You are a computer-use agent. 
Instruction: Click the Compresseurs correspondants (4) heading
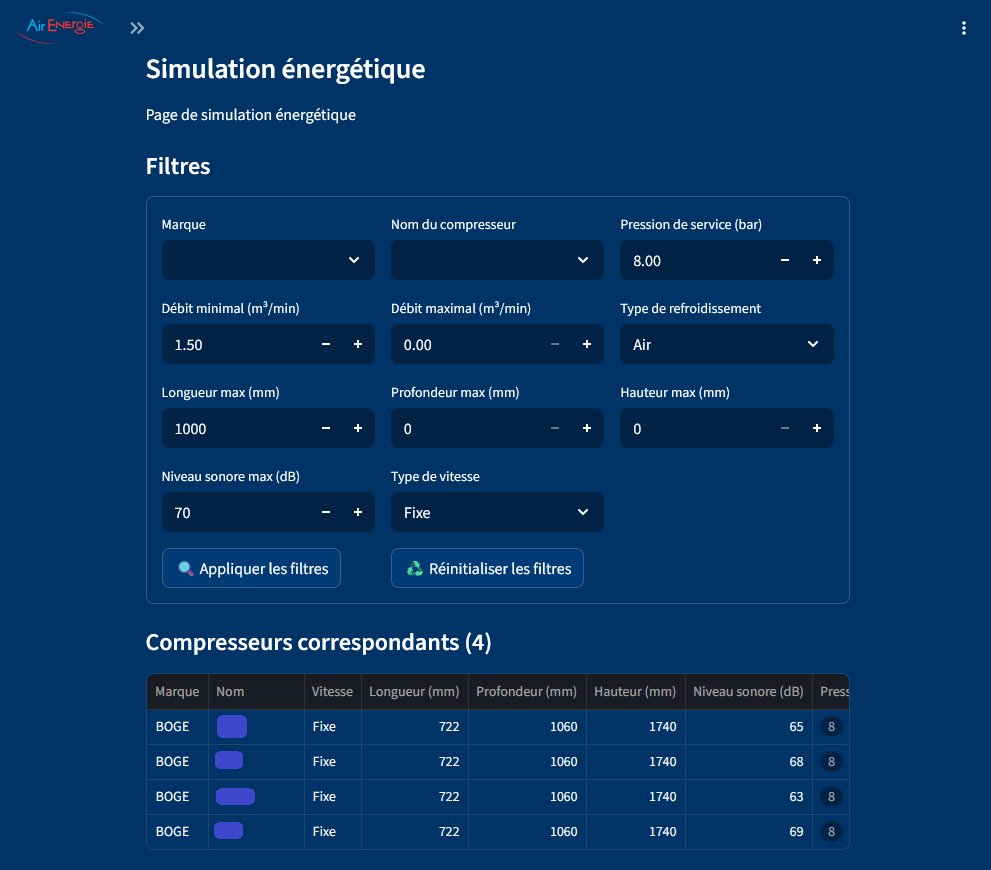318,642
